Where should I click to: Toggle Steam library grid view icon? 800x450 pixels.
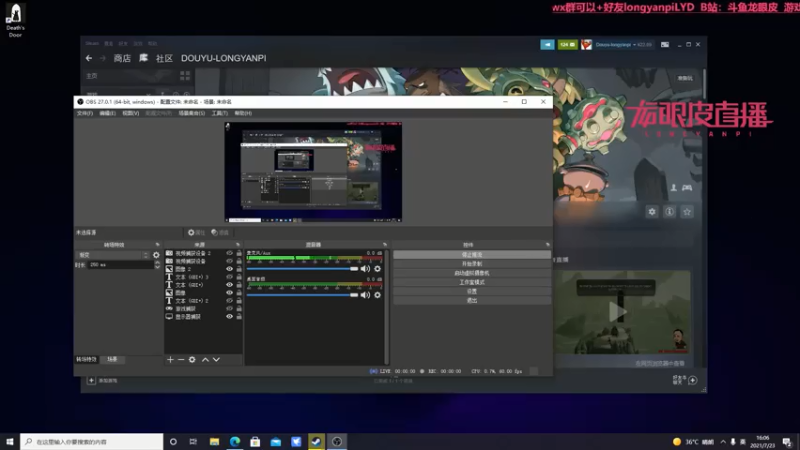click(x=185, y=76)
